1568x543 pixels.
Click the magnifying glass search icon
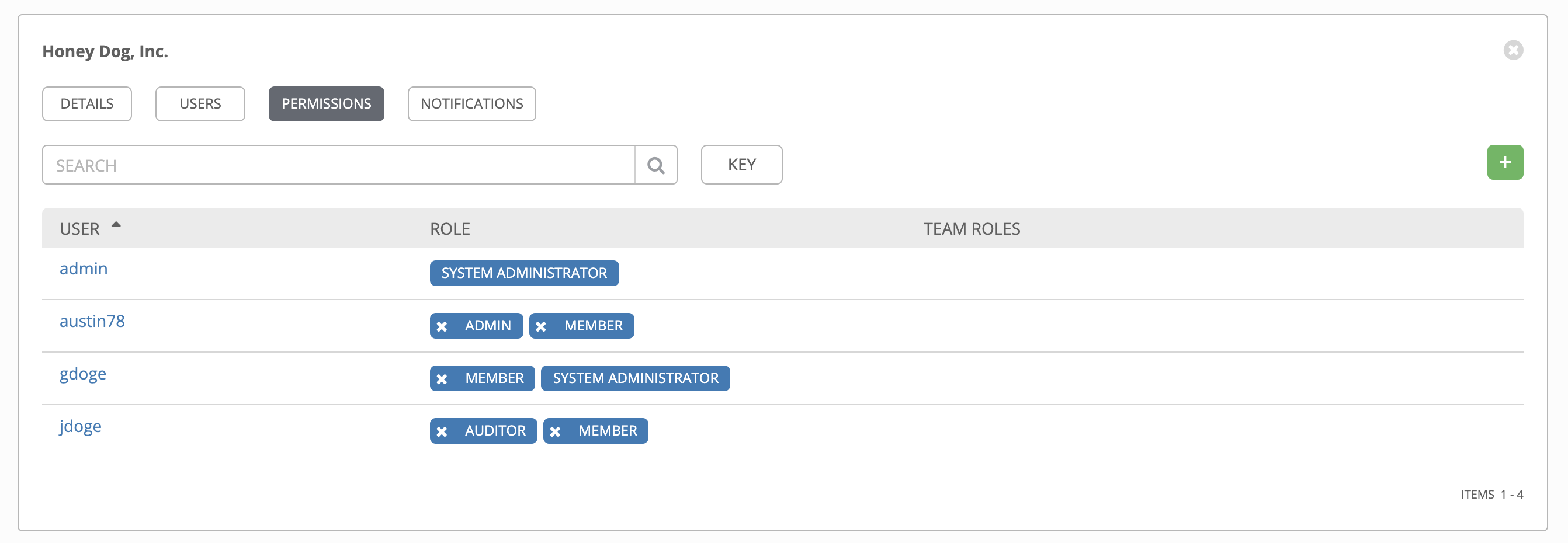tap(655, 165)
